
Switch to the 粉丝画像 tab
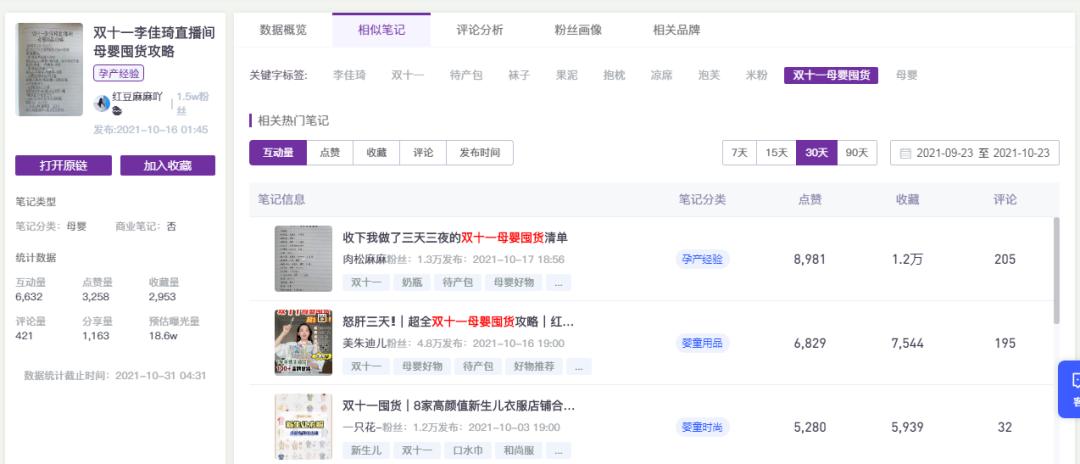(578, 30)
